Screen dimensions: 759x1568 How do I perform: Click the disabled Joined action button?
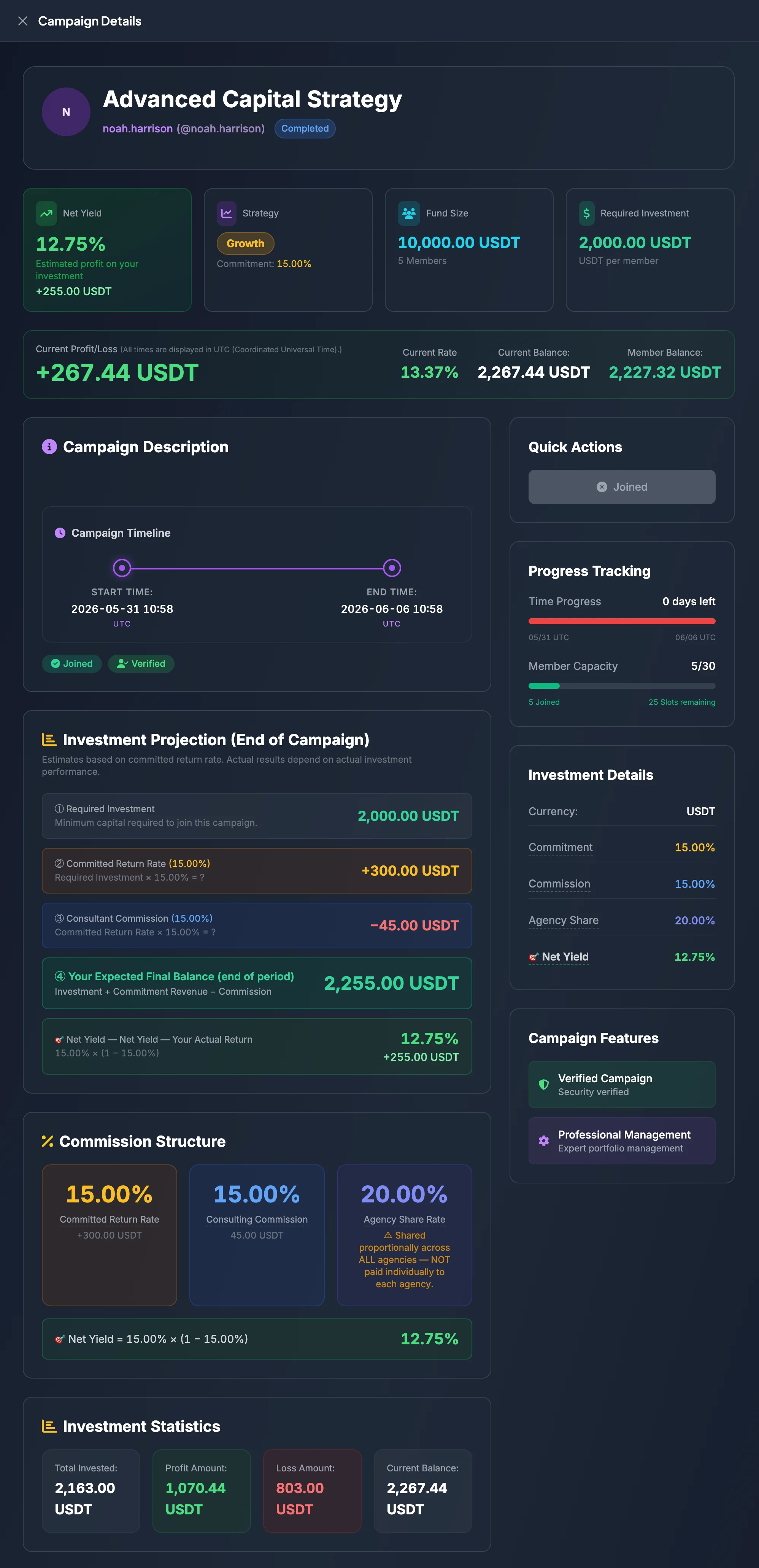[x=621, y=487]
